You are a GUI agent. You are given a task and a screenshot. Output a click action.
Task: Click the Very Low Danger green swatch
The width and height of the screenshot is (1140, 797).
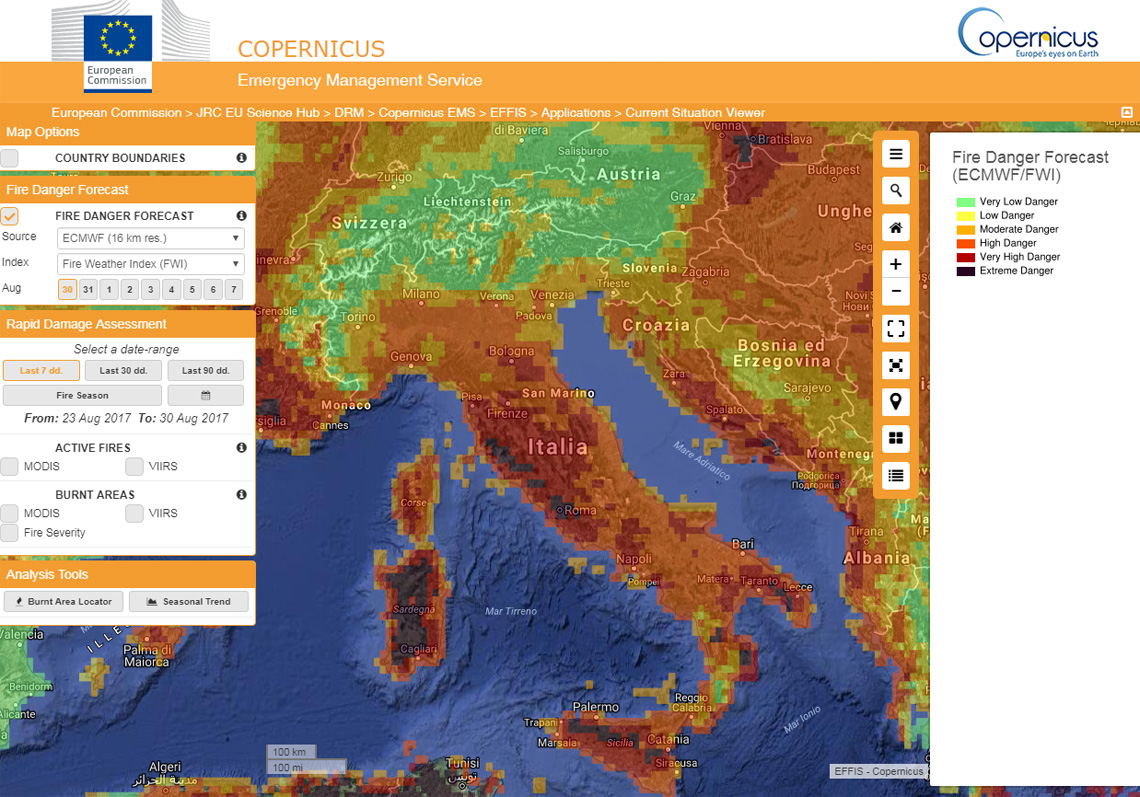966,202
